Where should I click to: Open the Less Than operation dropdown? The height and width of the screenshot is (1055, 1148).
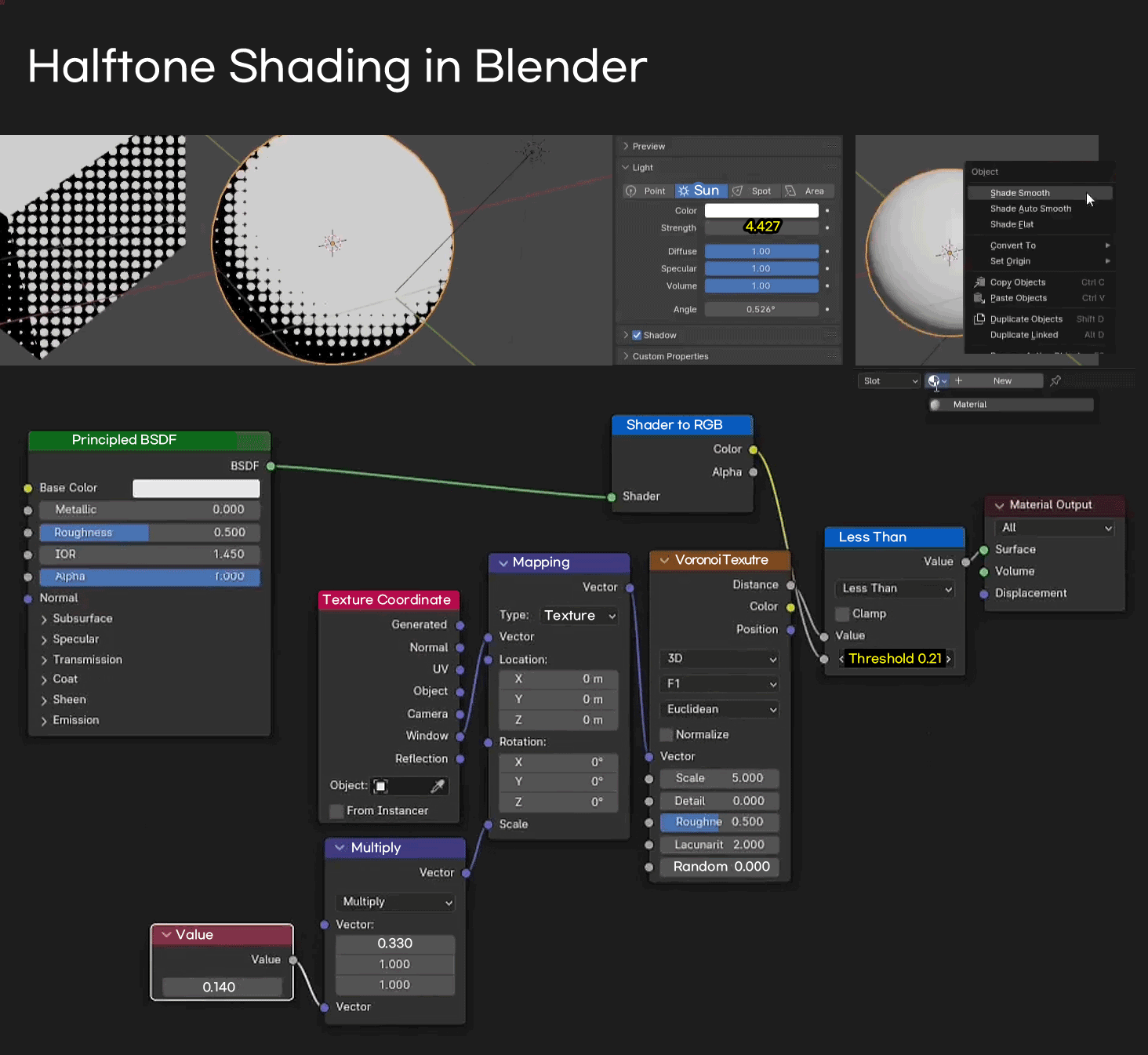tap(896, 588)
